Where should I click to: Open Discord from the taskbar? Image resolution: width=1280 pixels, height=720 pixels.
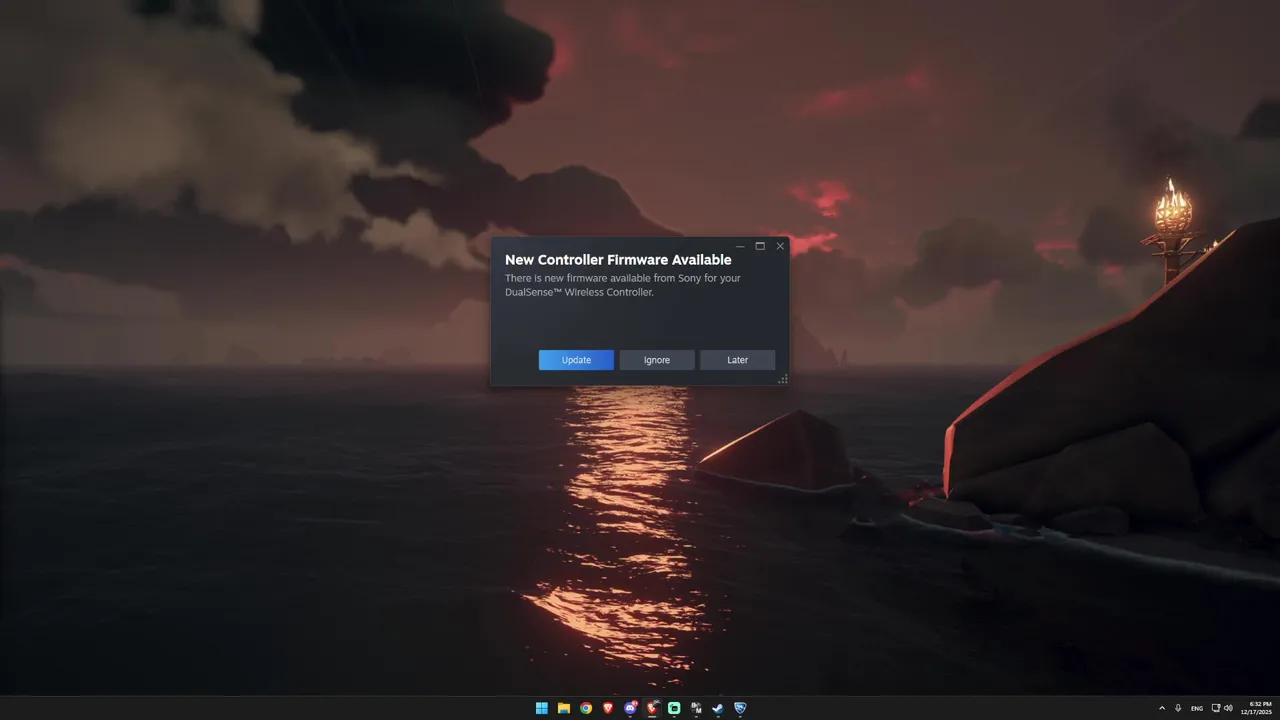[630, 708]
